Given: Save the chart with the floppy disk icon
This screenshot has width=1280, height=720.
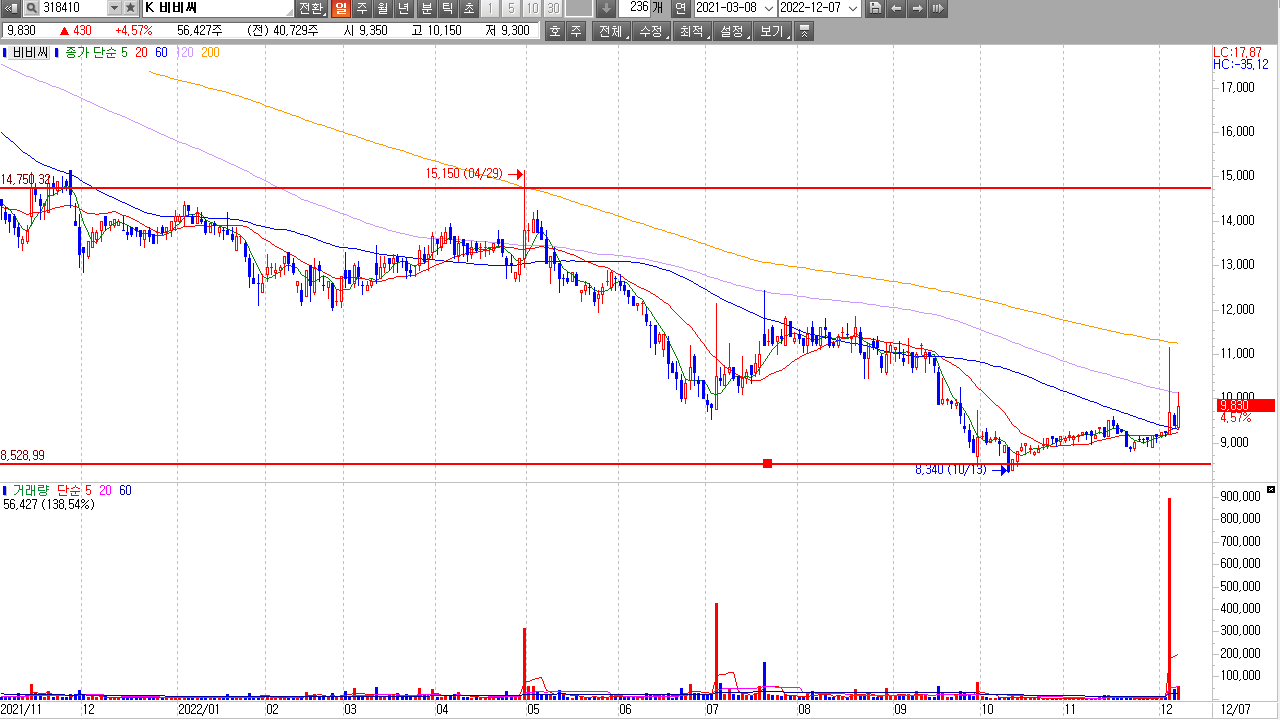Looking at the screenshot, I should [x=875, y=8].
